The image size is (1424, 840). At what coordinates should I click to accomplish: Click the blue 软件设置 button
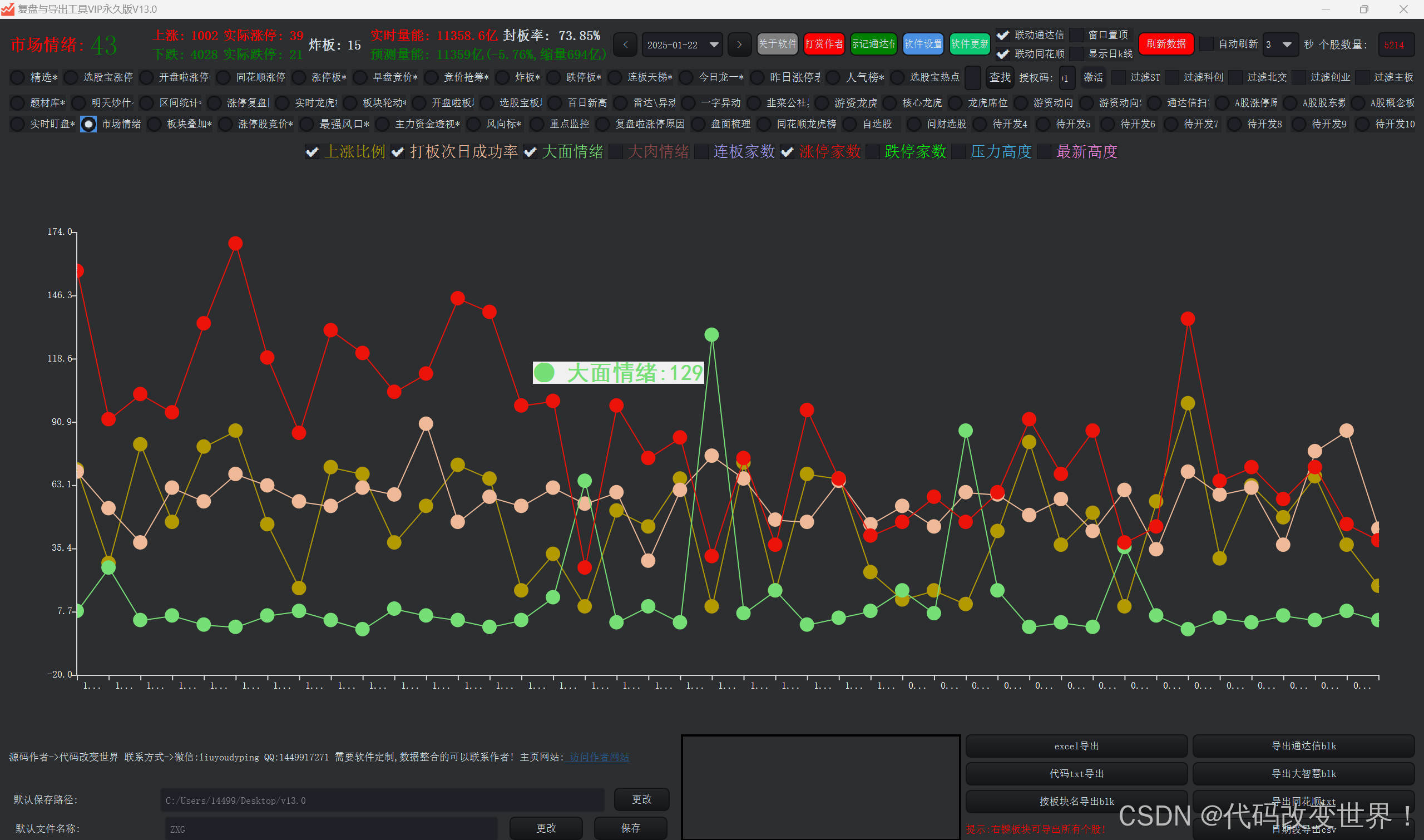(923, 44)
